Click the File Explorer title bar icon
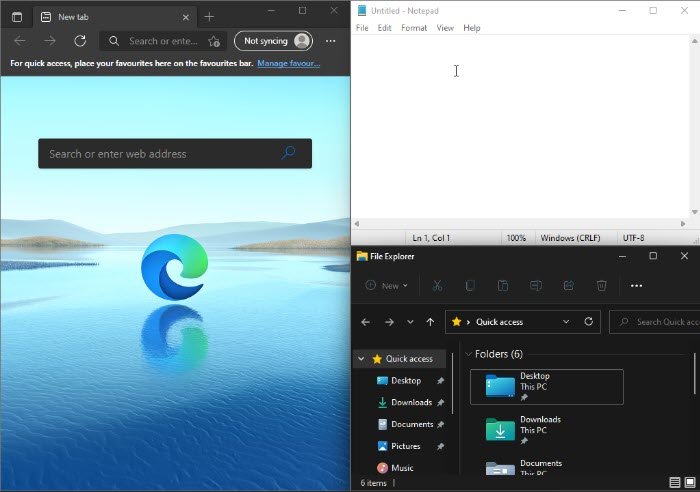Screen dimensions: 700x492 (x=362, y=256)
